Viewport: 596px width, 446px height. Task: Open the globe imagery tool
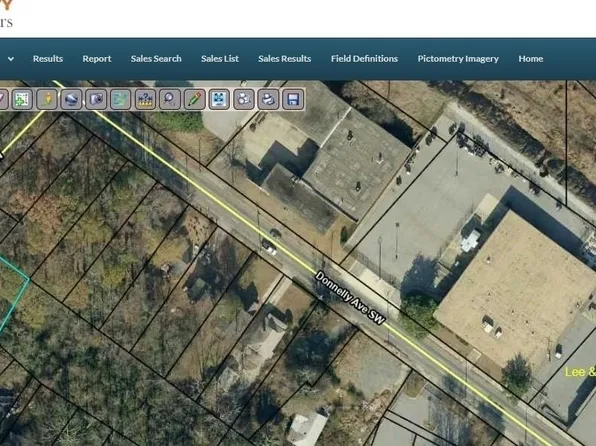71,100
